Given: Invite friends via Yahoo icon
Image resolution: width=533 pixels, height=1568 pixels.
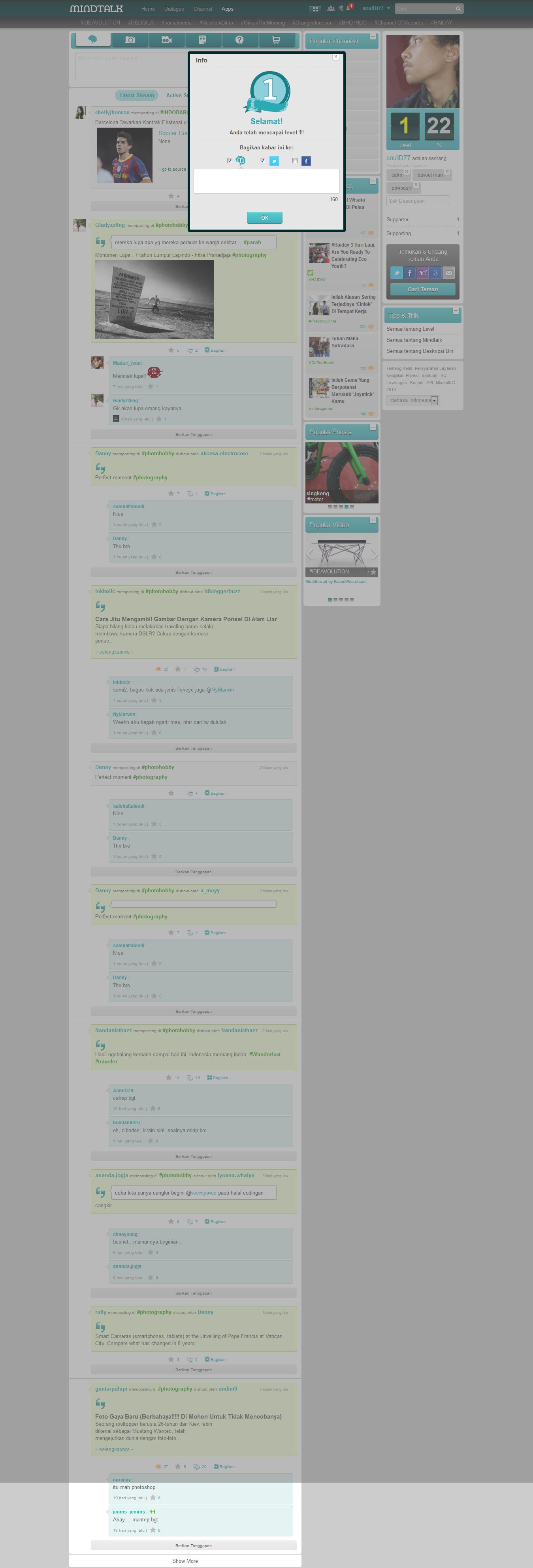Looking at the screenshot, I should click(423, 273).
